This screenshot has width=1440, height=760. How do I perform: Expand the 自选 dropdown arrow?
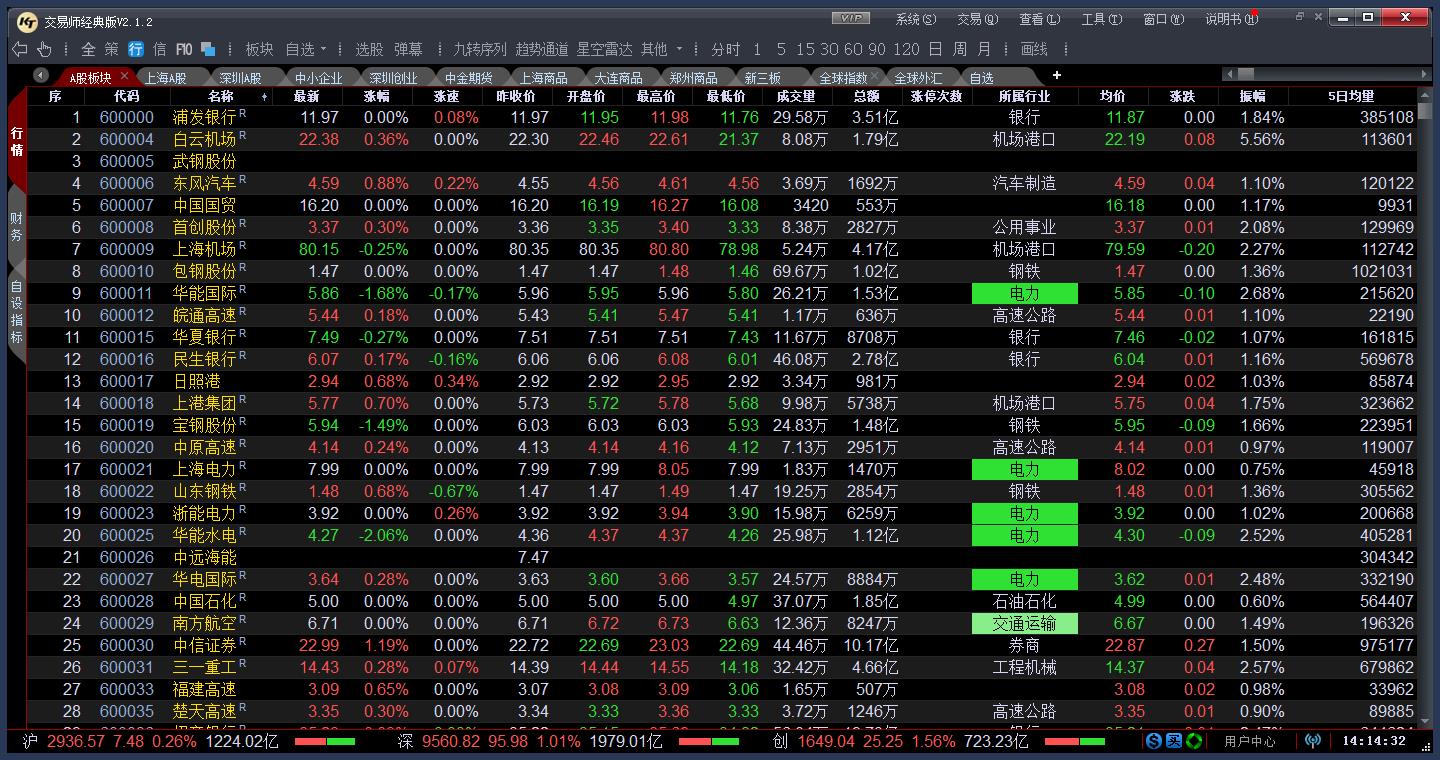pyautogui.click(x=324, y=49)
